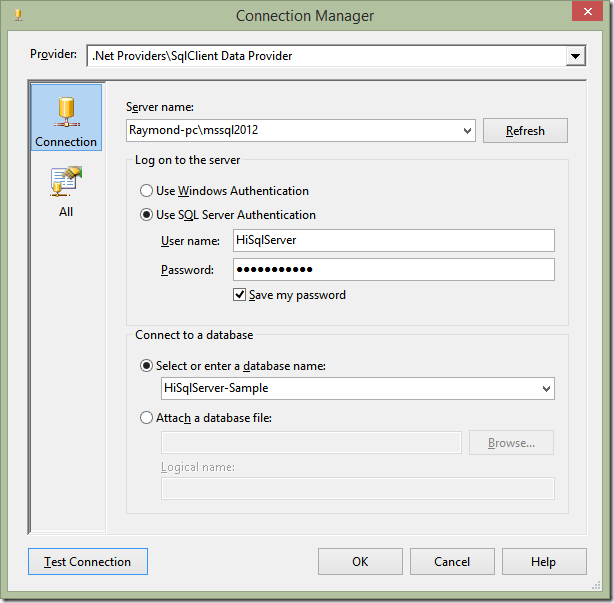The width and height of the screenshot is (614, 603).
Task: Toggle the Save my password checkbox
Action: tap(240, 295)
